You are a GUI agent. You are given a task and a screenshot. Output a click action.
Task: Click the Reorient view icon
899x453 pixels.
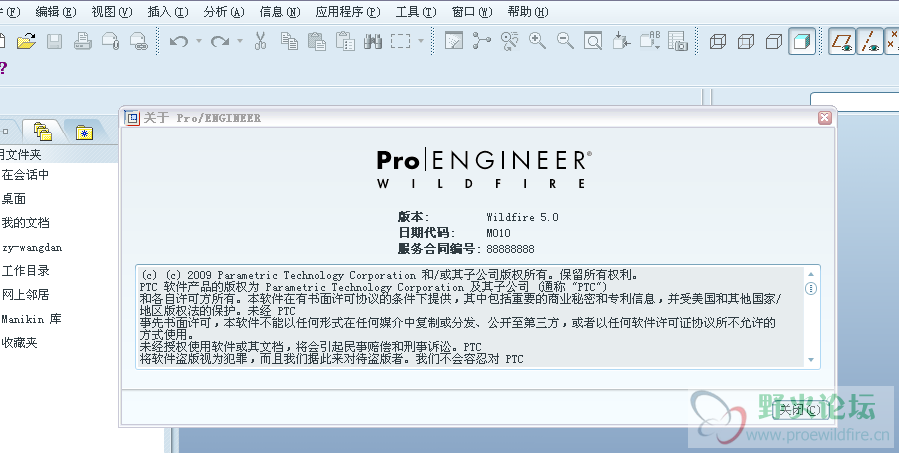621,41
